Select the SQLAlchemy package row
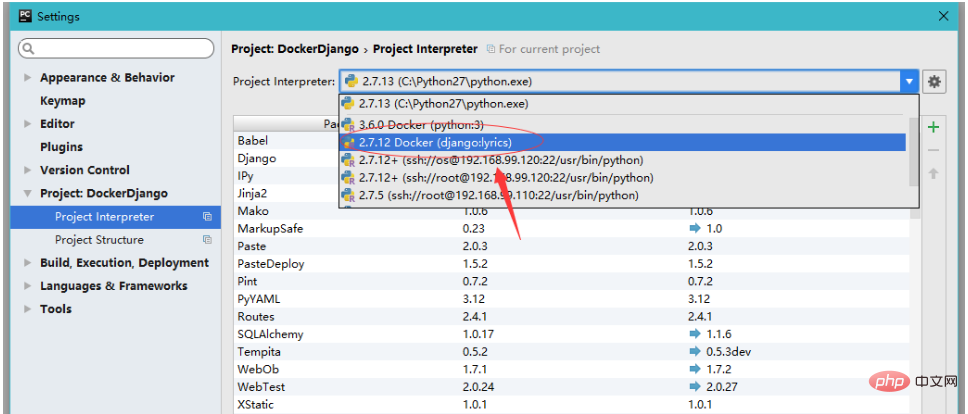 571,334
